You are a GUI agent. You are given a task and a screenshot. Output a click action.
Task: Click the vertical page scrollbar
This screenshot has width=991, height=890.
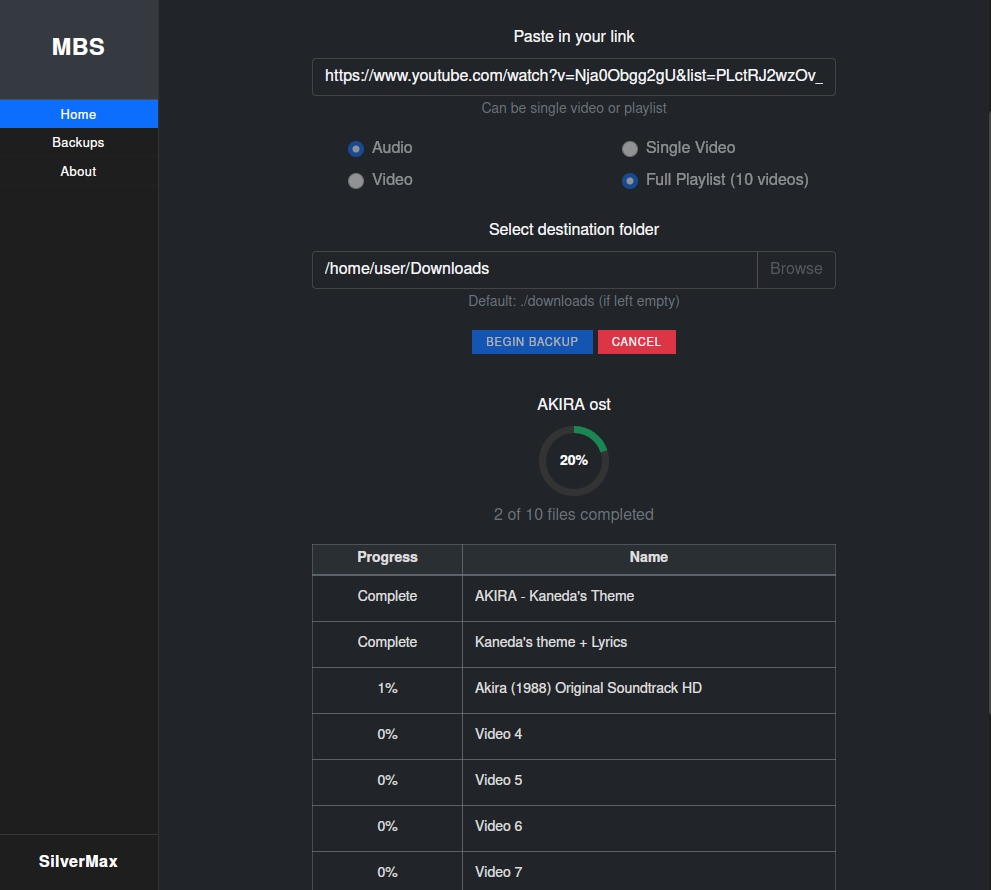coord(988,411)
